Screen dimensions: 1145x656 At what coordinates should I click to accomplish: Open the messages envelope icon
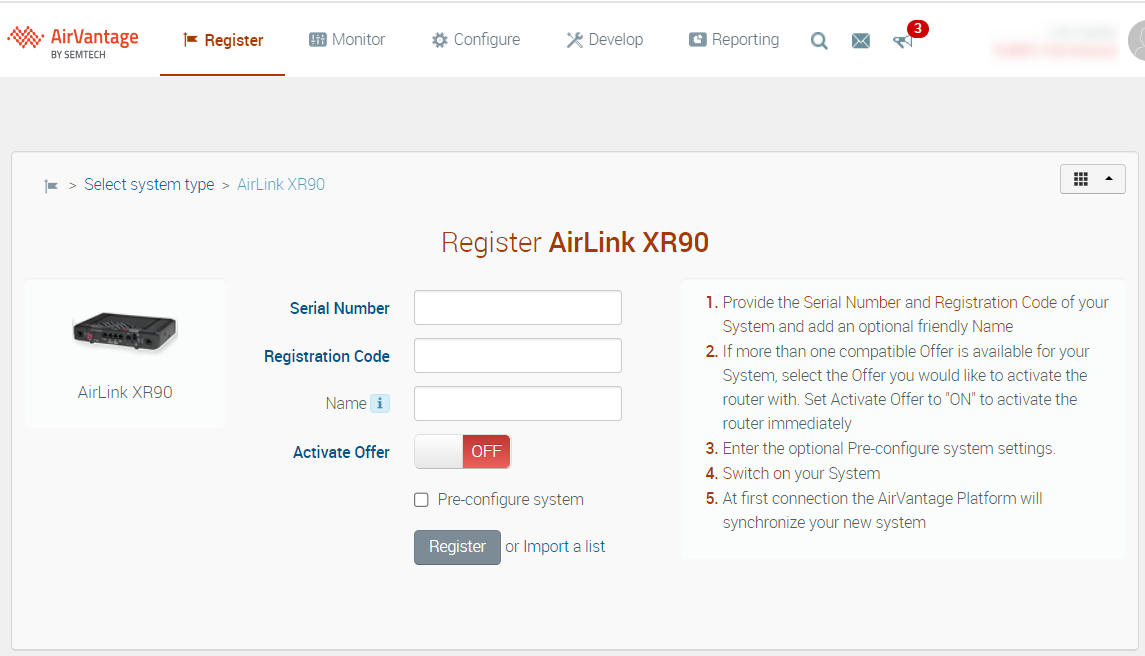(x=860, y=41)
